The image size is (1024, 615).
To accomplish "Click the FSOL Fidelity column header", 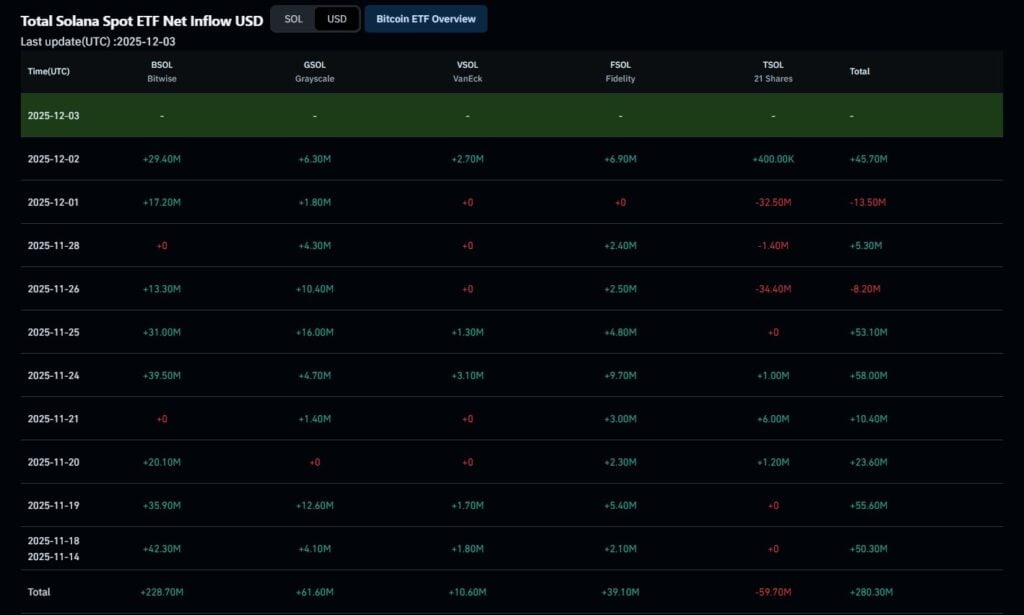I will [x=620, y=72].
